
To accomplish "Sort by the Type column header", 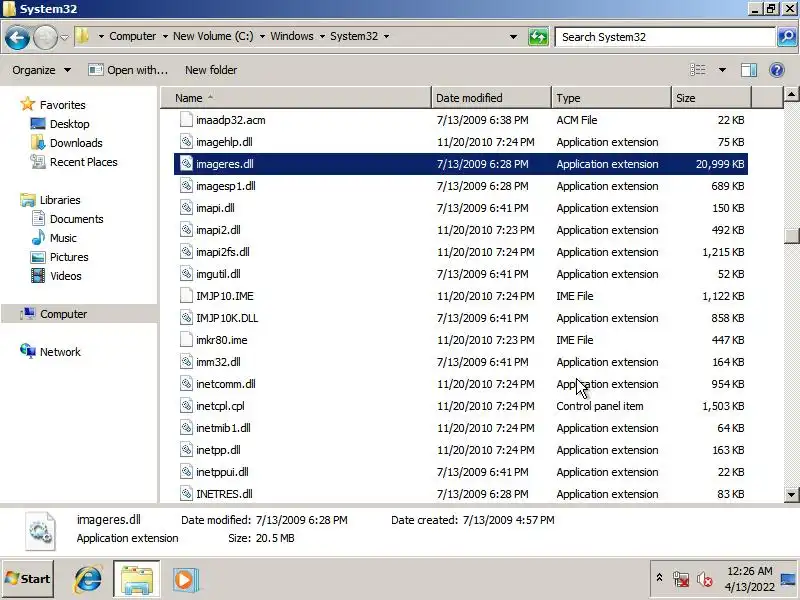I will (611, 98).
